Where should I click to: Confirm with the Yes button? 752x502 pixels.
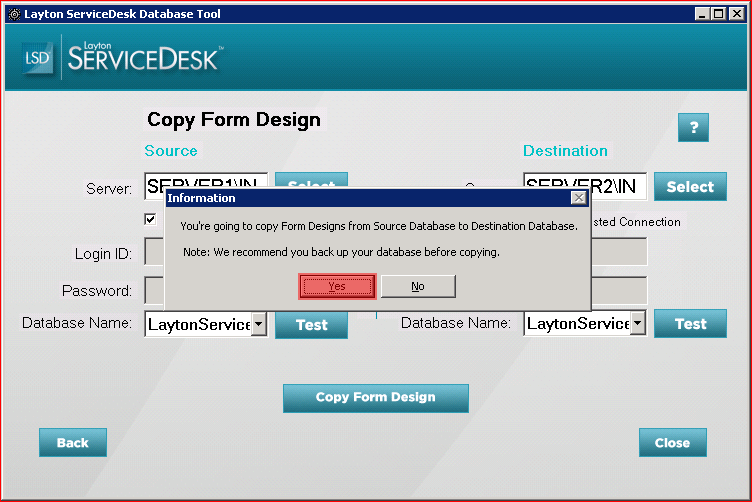(x=337, y=286)
